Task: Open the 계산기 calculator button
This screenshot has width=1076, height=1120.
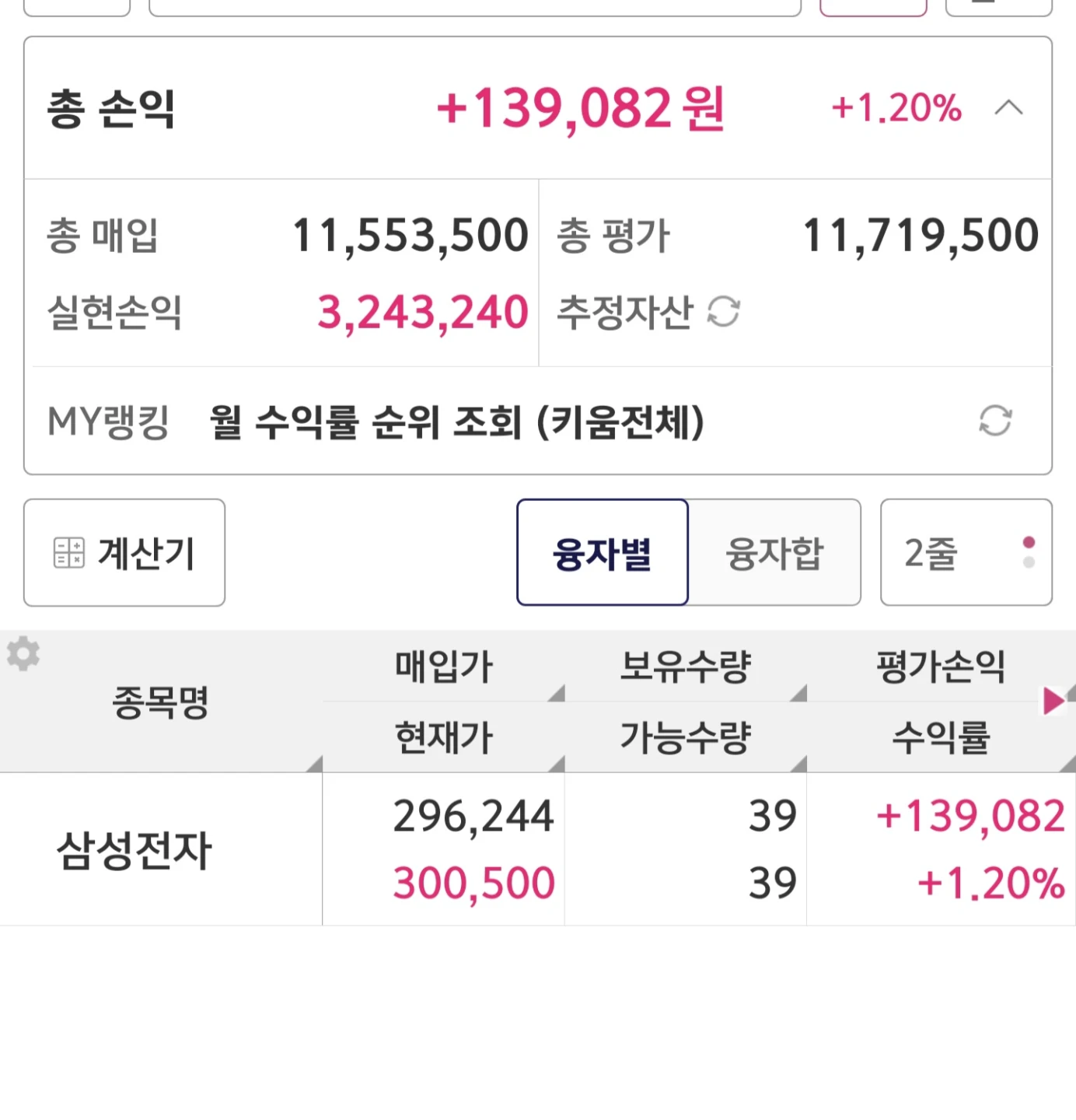Action: click(124, 553)
